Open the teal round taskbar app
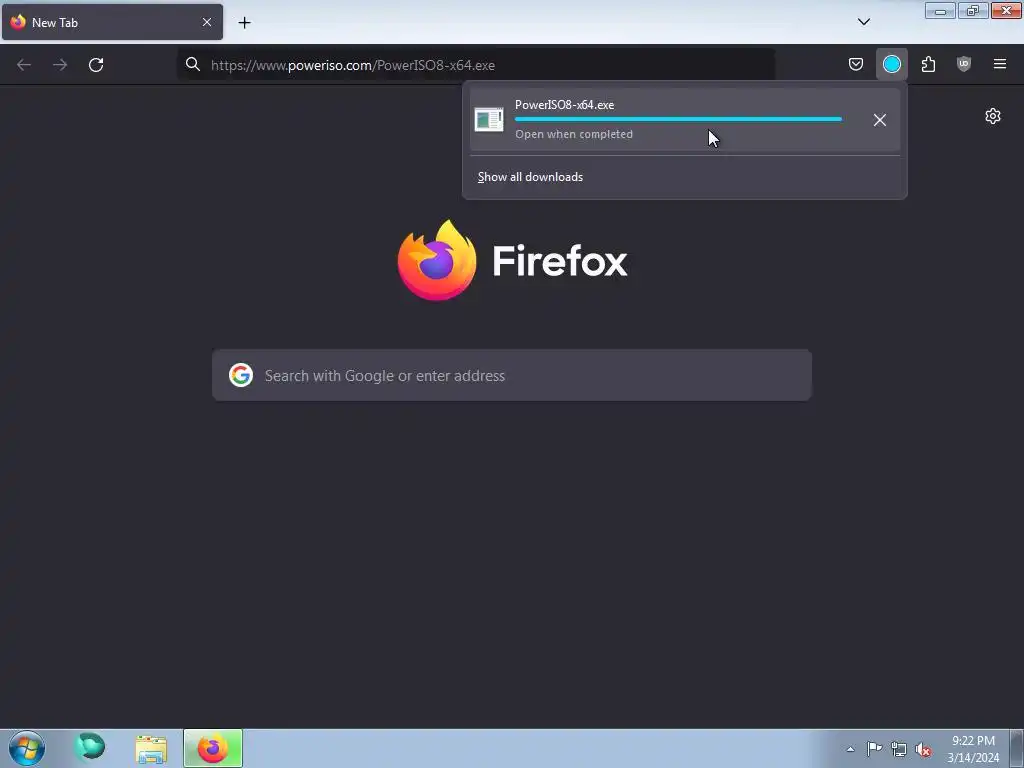1024x768 pixels. point(89,747)
